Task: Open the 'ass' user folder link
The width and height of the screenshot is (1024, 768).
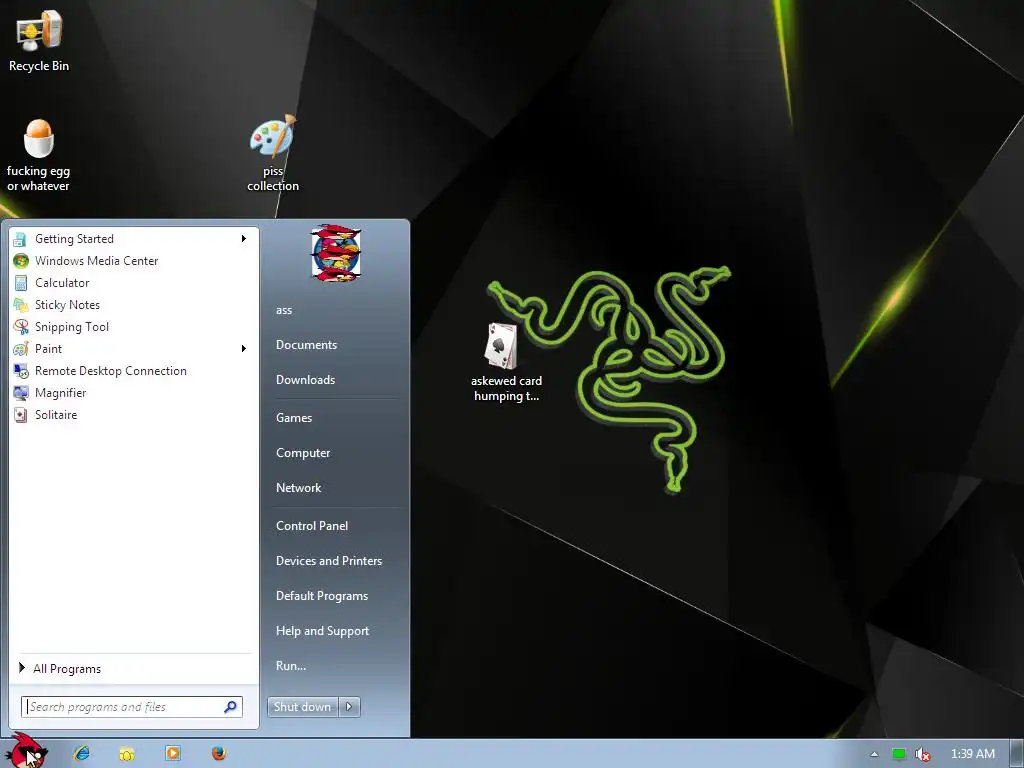Action: tap(284, 310)
